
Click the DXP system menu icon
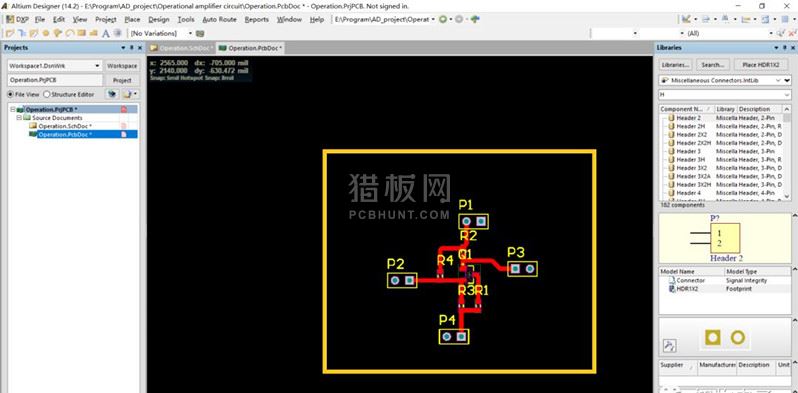tap(18, 19)
